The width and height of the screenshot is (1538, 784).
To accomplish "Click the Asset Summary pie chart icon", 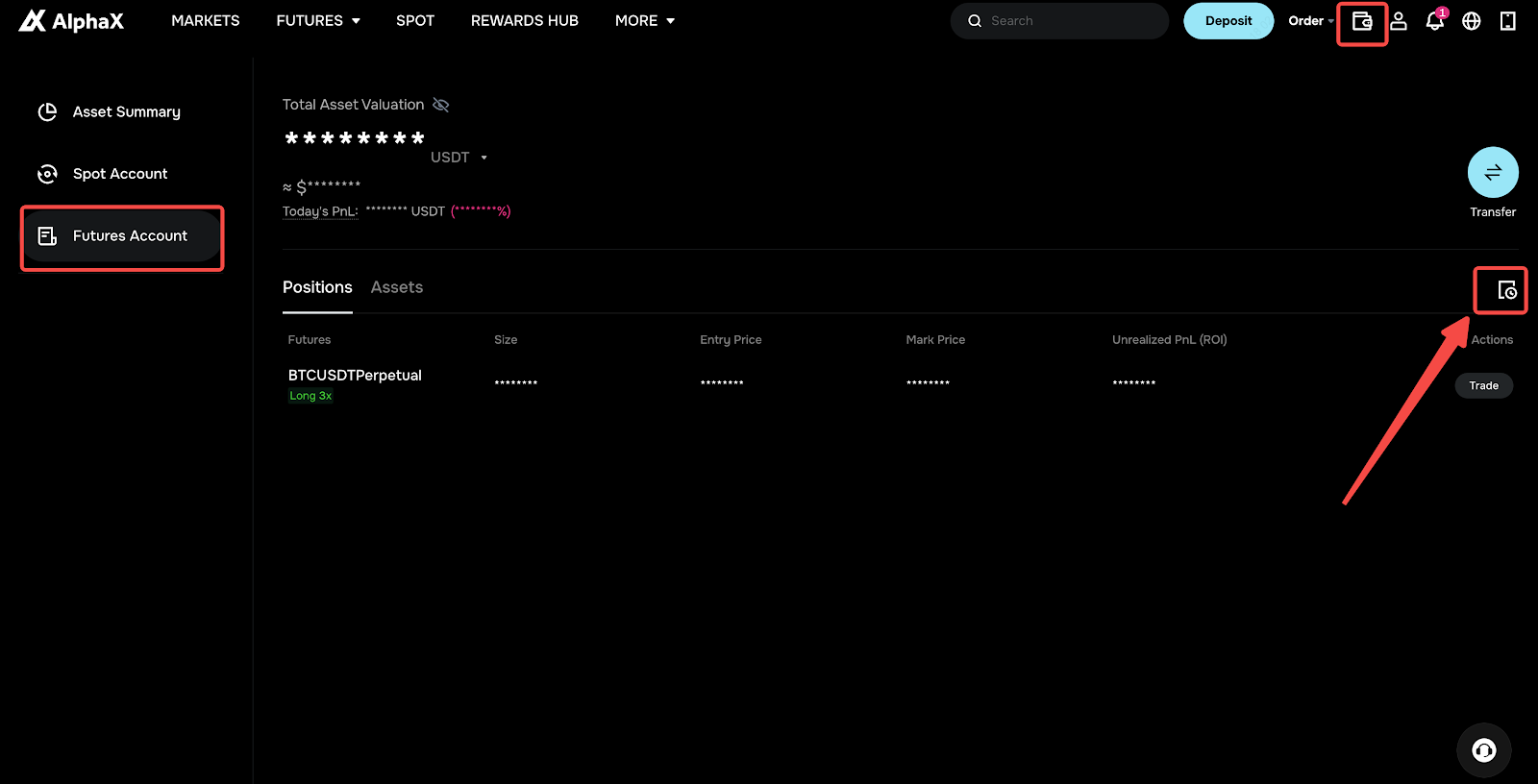I will [x=47, y=112].
